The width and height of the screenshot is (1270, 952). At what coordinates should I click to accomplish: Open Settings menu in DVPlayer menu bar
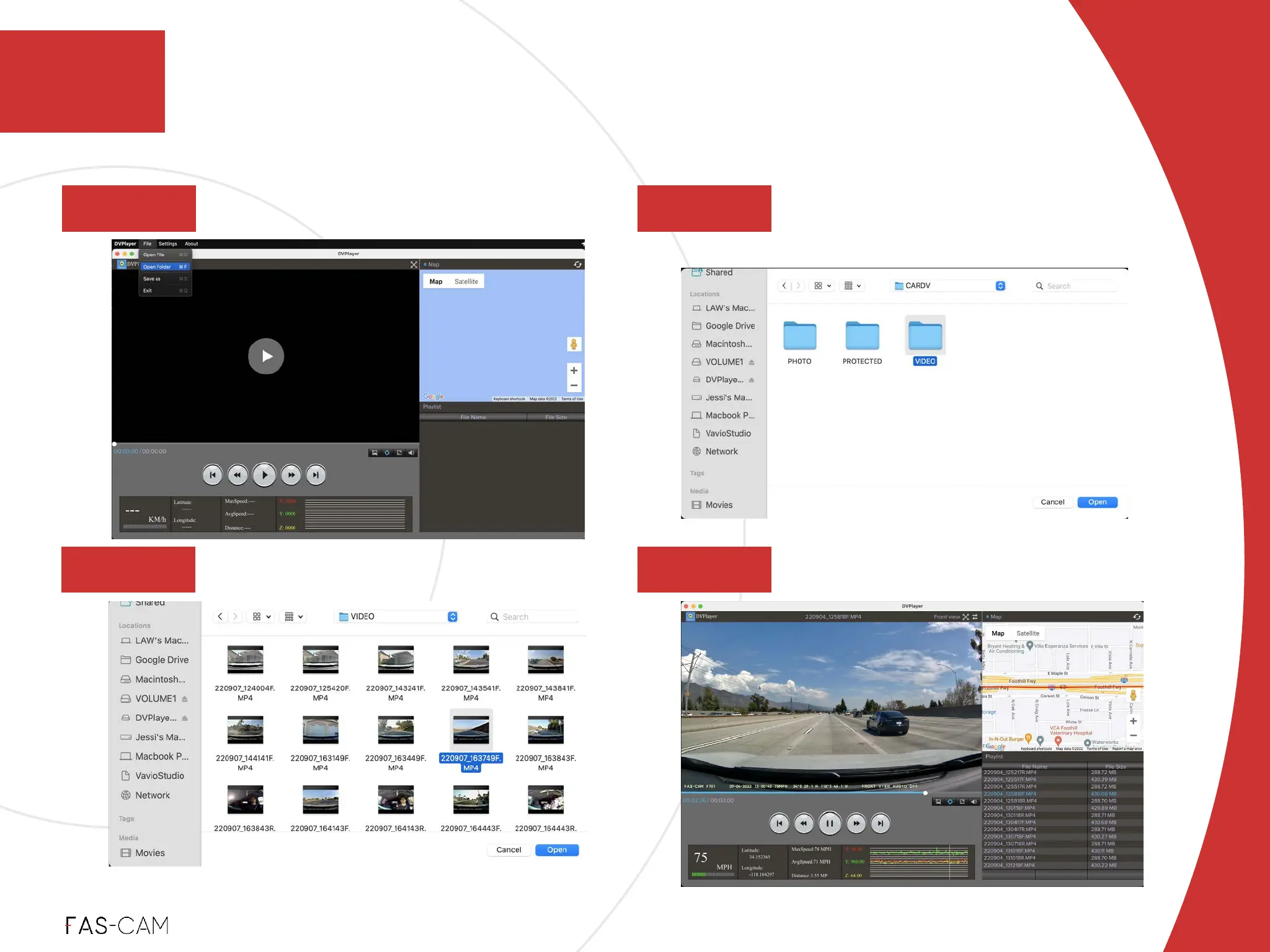[167, 244]
